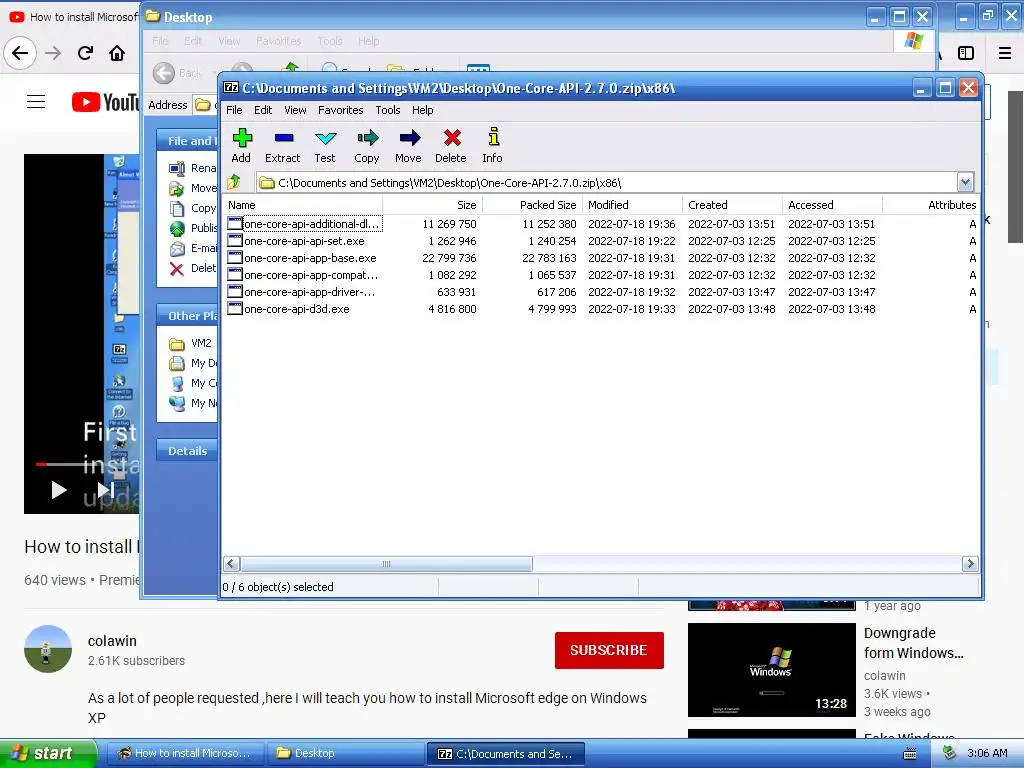Go up one folder level in 7-Zip
The image size is (1024, 768).
click(x=234, y=182)
